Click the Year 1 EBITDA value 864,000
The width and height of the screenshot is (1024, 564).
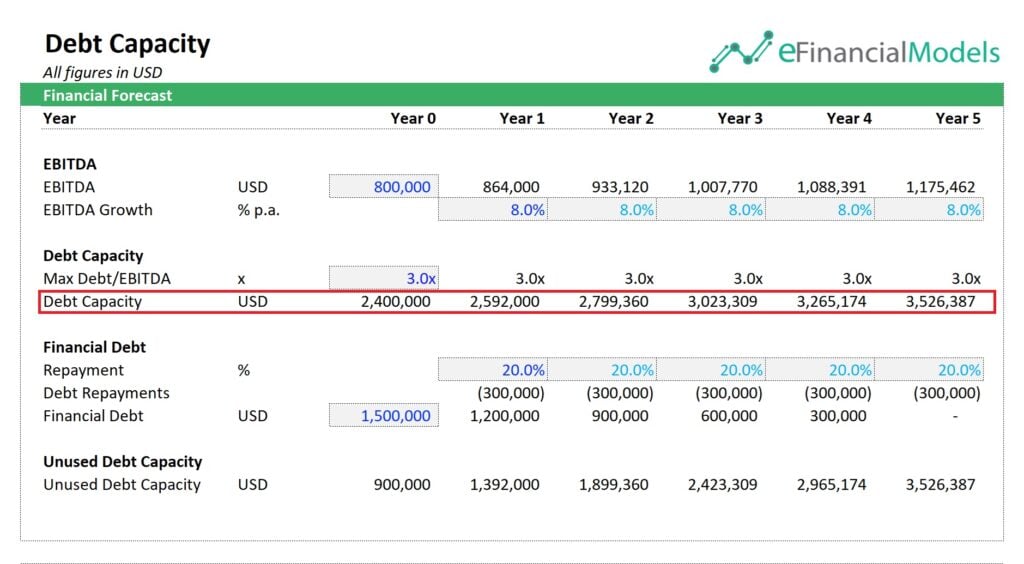[x=511, y=187]
